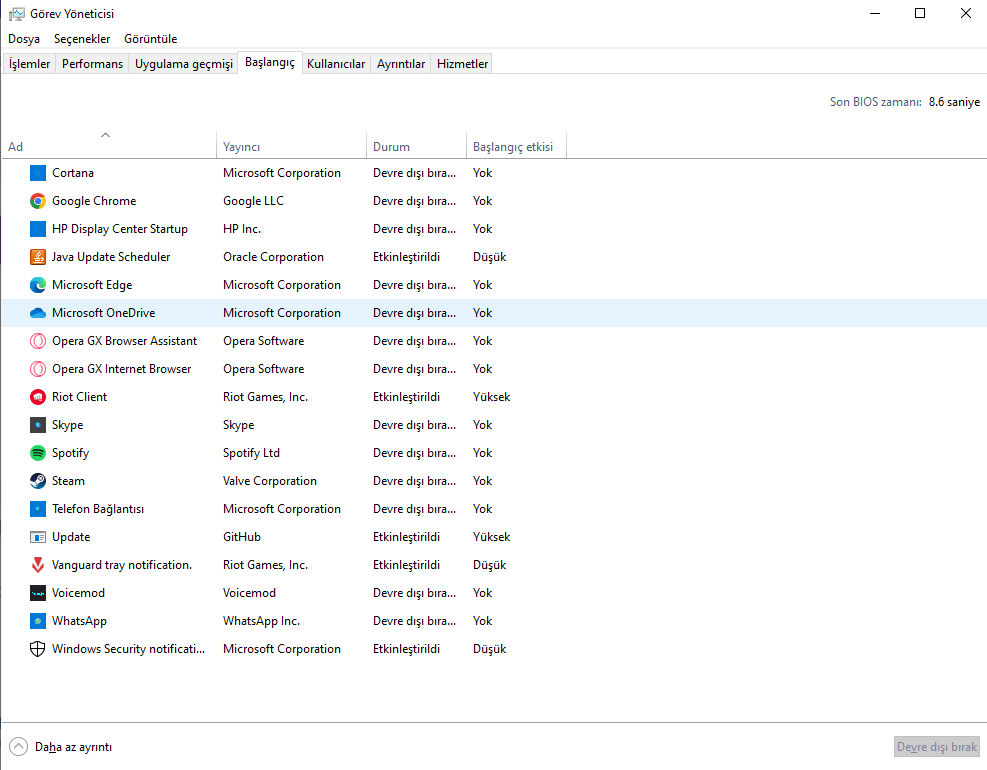Switch to the İşlemler tab
The width and height of the screenshot is (987, 770).
pyautogui.click(x=30, y=64)
